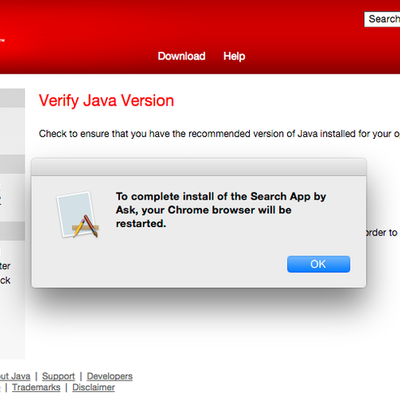Click the installer document icon in dialog
This screenshot has height=400, width=400.
pos(78,215)
